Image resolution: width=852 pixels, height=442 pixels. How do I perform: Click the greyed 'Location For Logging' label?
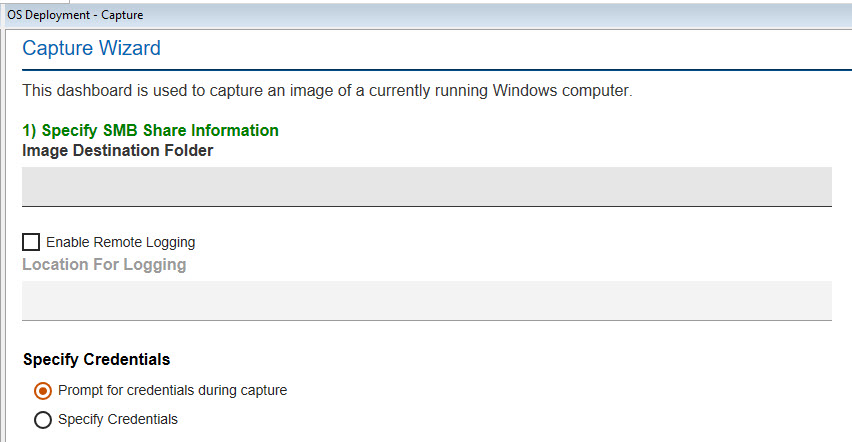(104, 265)
